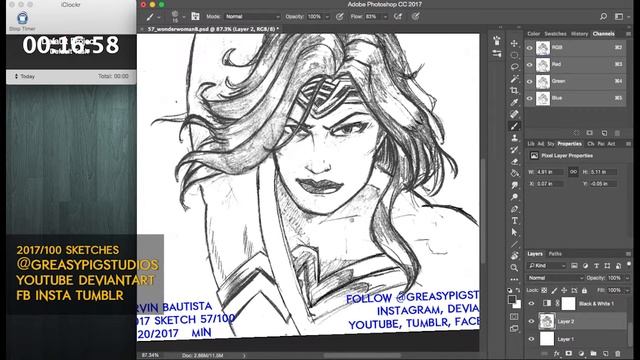Toggle pressure for opacity button
640x360 pixels.
coord(340,16)
